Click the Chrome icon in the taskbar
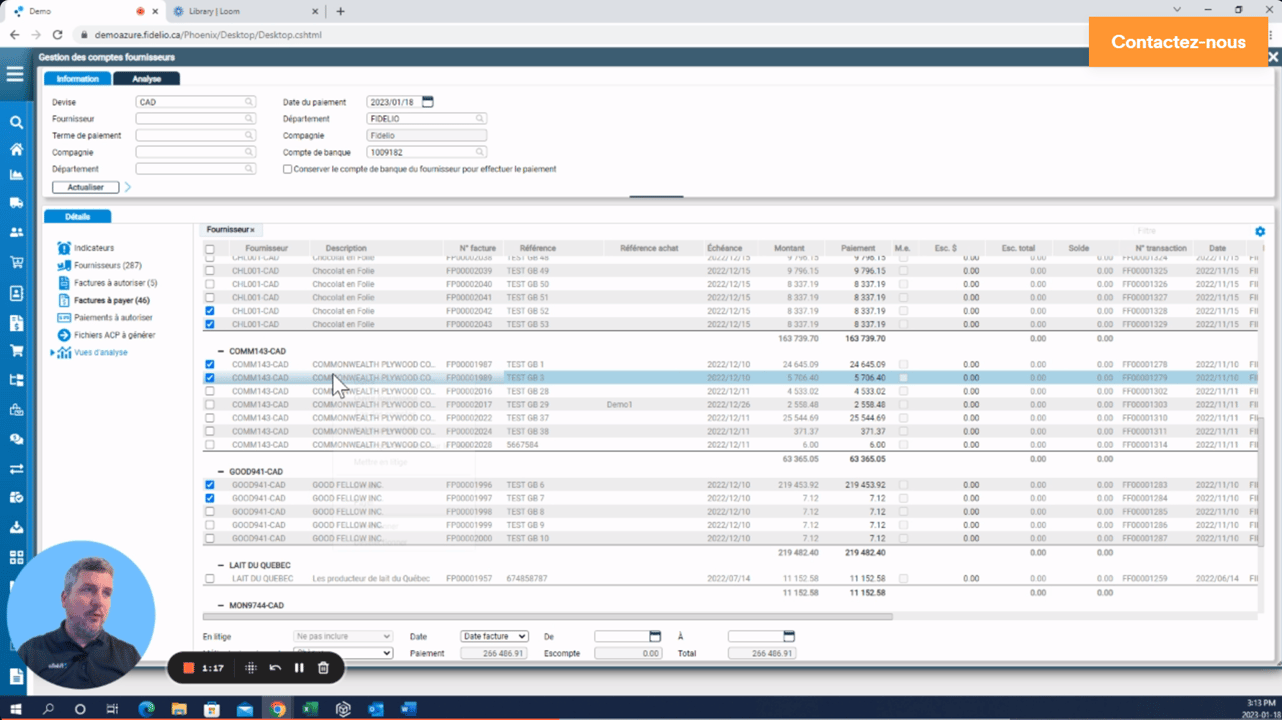 point(277,709)
